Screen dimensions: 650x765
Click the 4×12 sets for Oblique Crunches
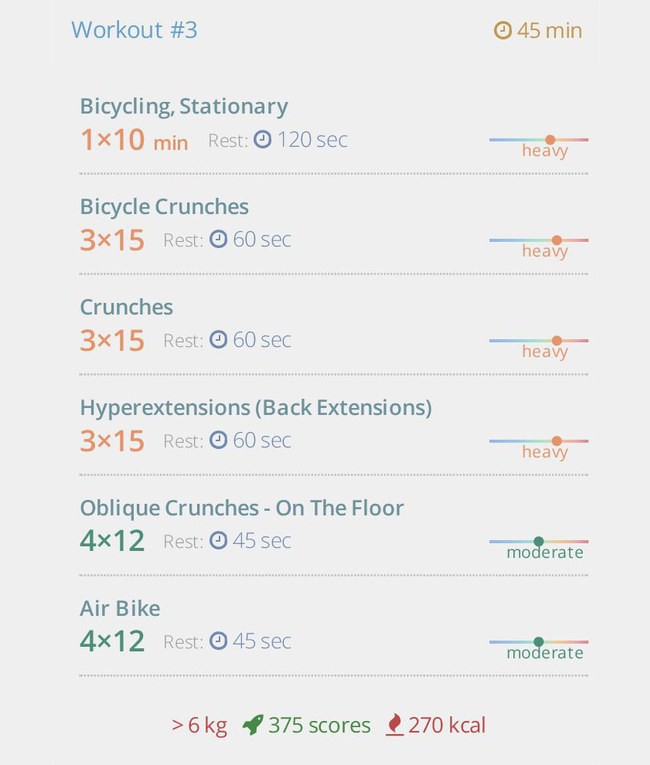[112, 541]
